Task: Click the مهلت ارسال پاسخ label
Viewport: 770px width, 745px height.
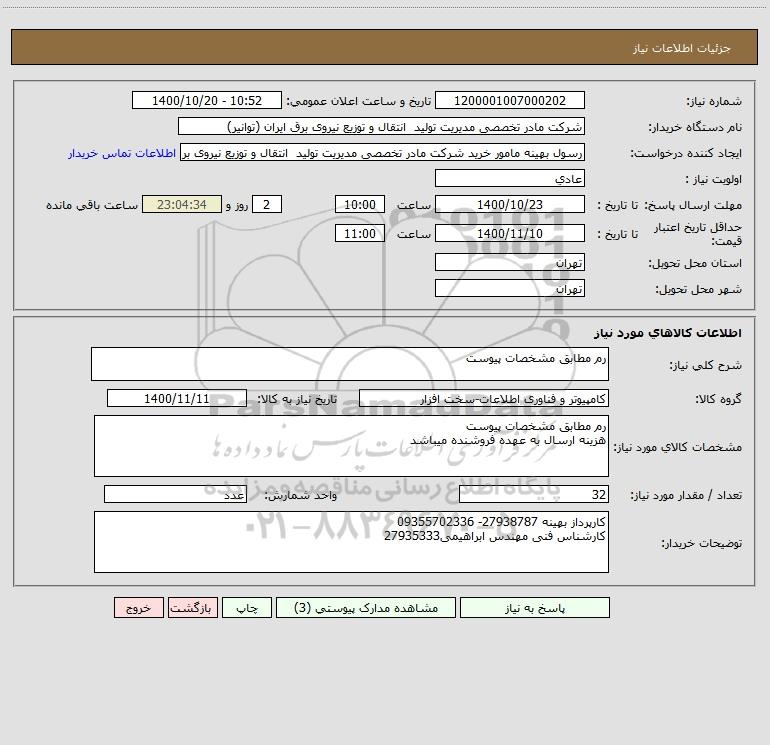Action: point(693,205)
